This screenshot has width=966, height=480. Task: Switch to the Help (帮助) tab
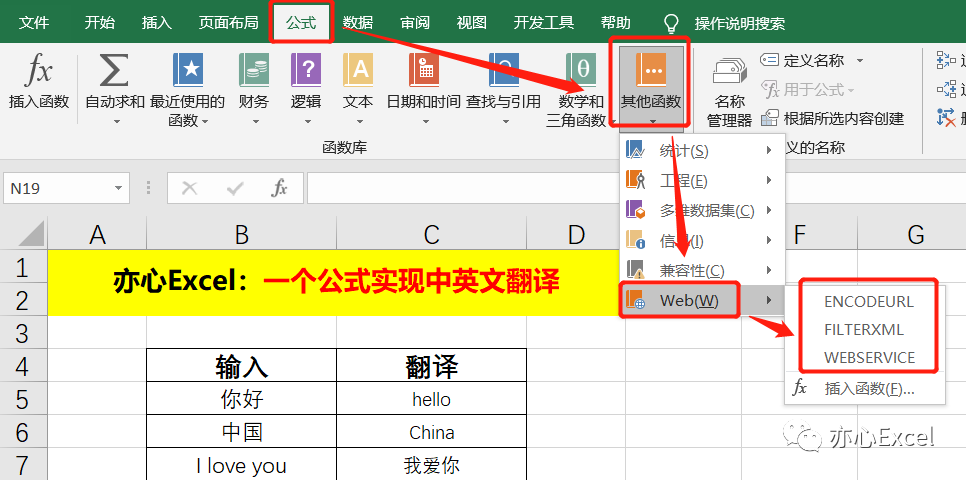click(615, 23)
